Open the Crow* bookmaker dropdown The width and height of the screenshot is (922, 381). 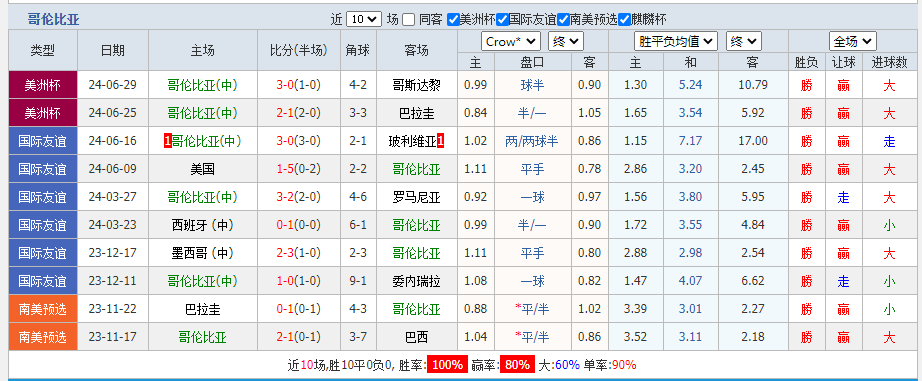(511, 41)
